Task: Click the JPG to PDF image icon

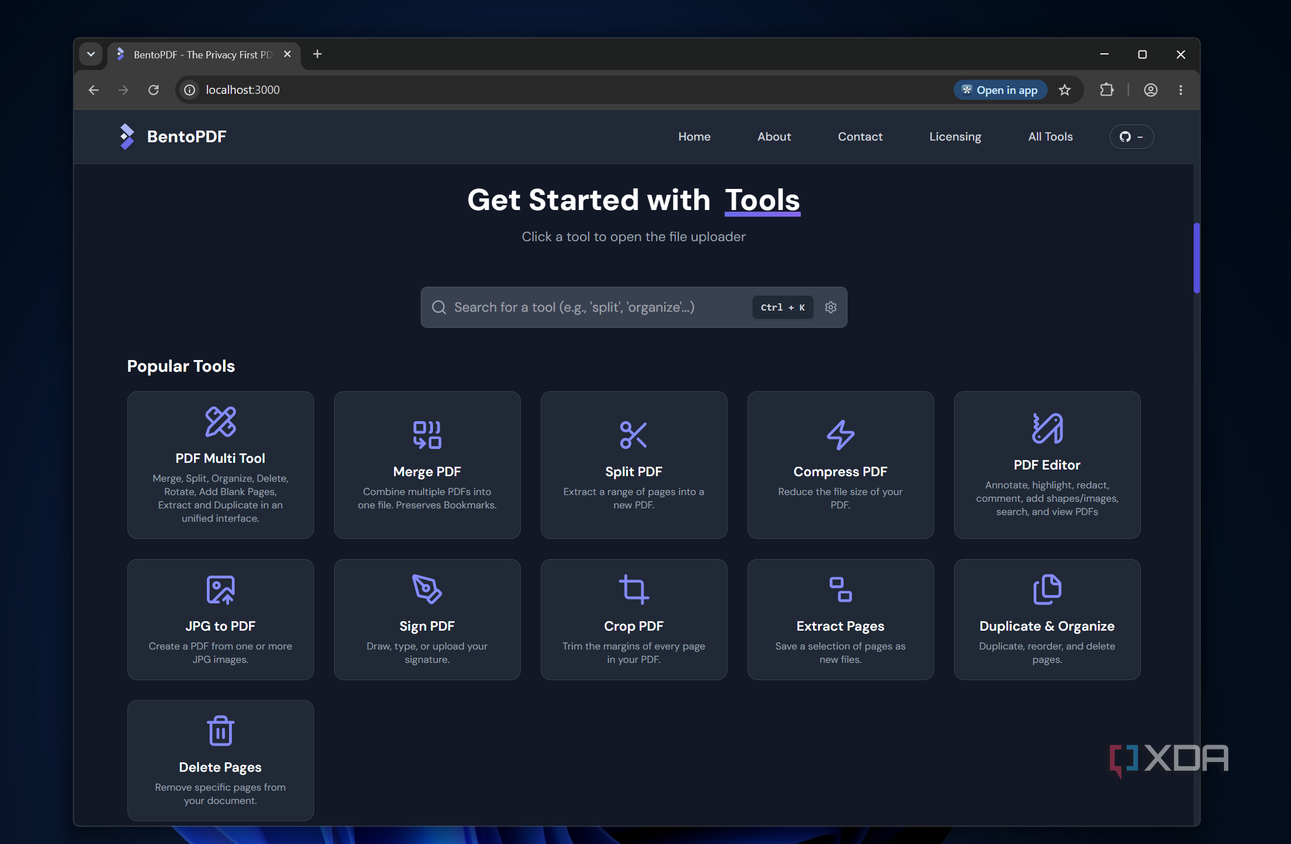Action: coord(220,589)
